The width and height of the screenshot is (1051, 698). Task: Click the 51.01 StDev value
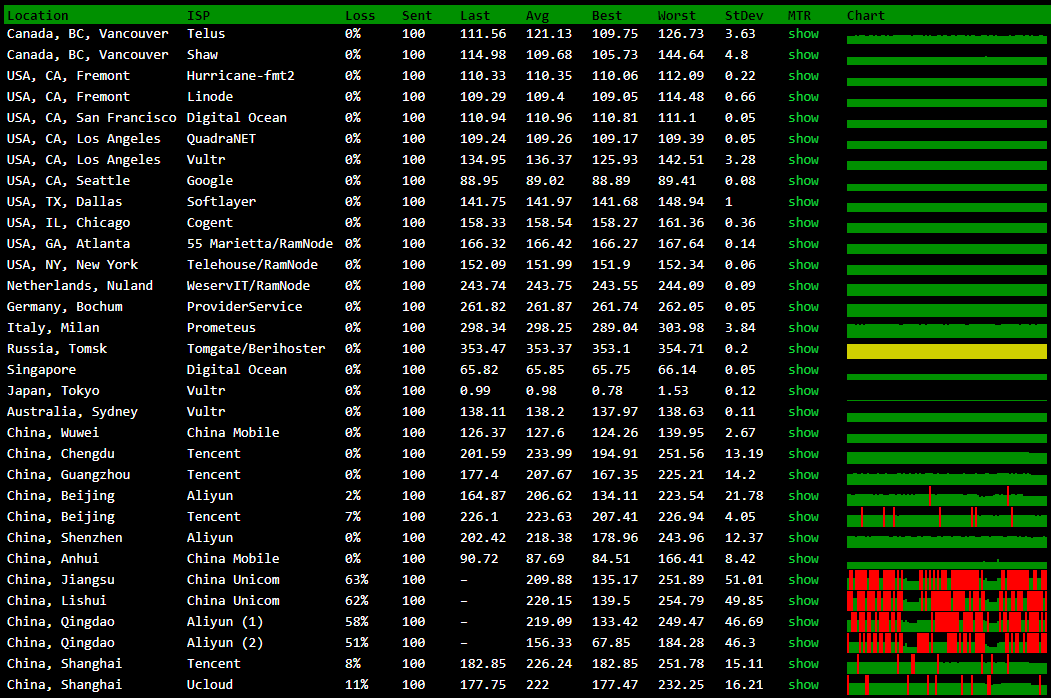pos(744,579)
